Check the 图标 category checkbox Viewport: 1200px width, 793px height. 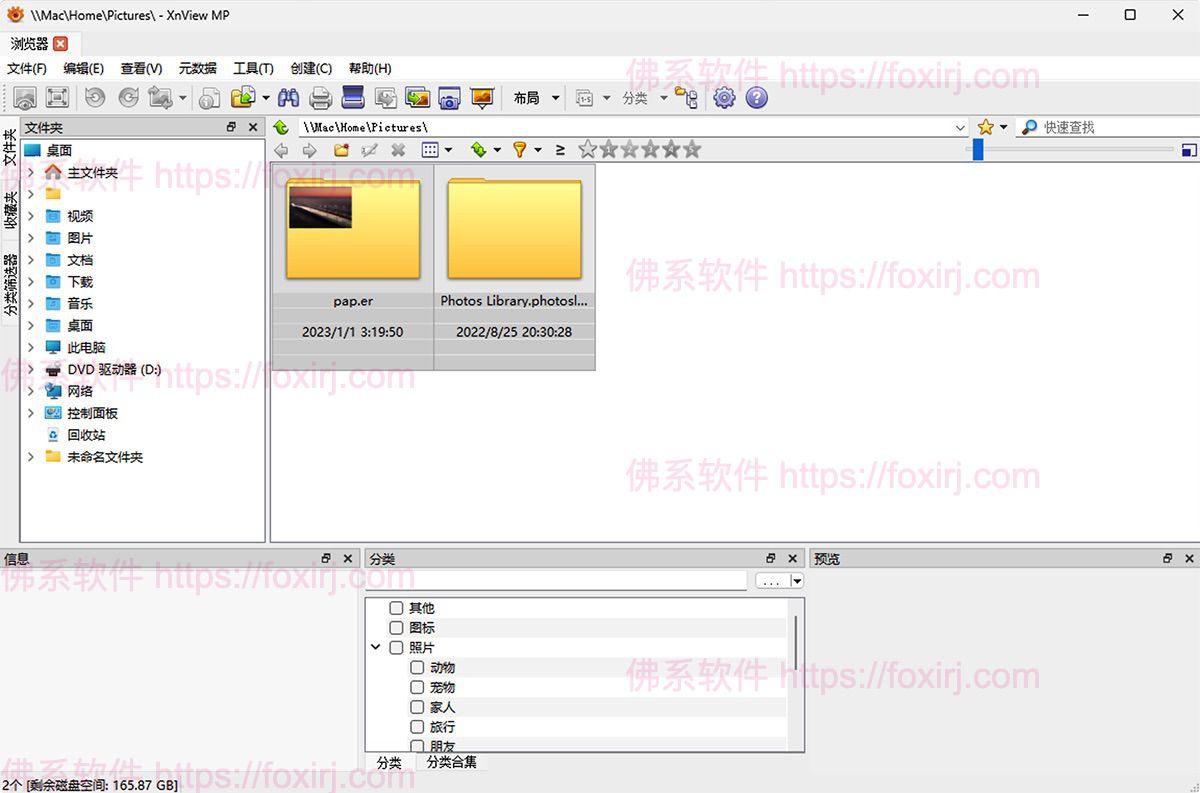click(x=396, y=627)
